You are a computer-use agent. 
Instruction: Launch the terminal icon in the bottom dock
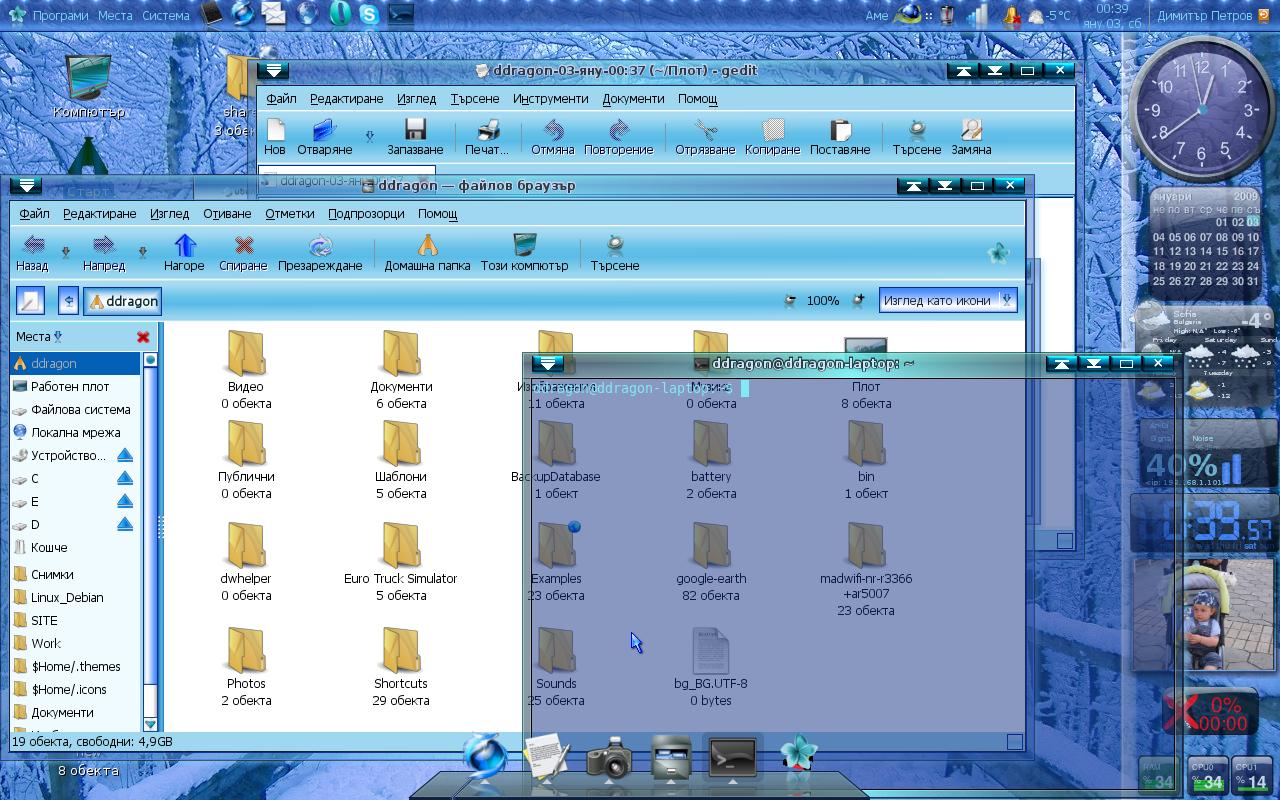pyautogui.click(x=733, y=758)
